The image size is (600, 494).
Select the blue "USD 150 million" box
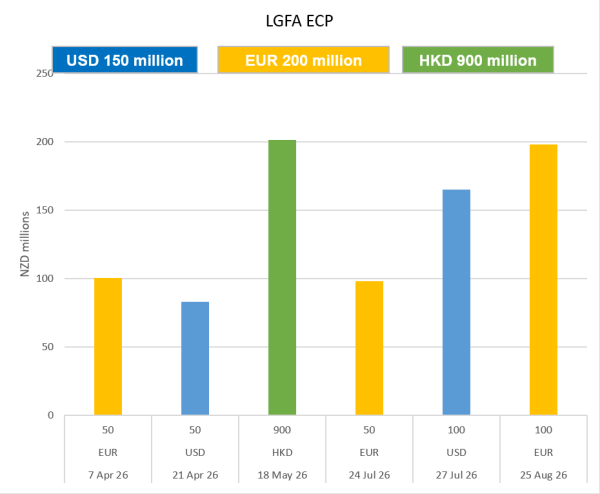[x=125, y=60]
